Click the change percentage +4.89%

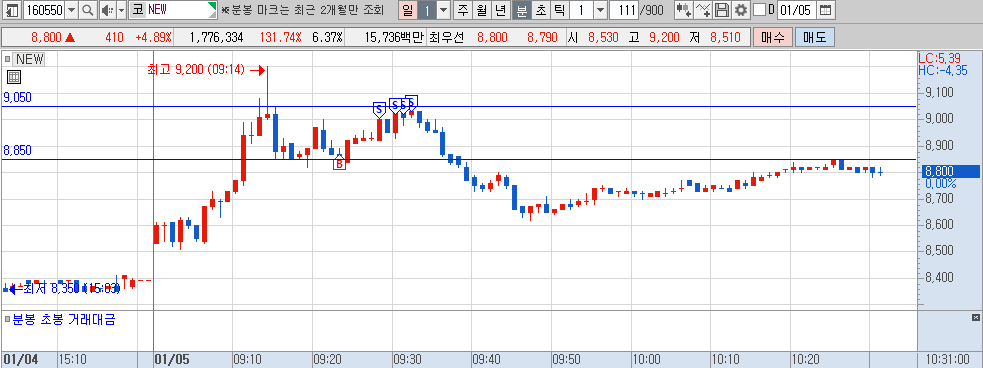pyautogui.click(x=153, y=38)
